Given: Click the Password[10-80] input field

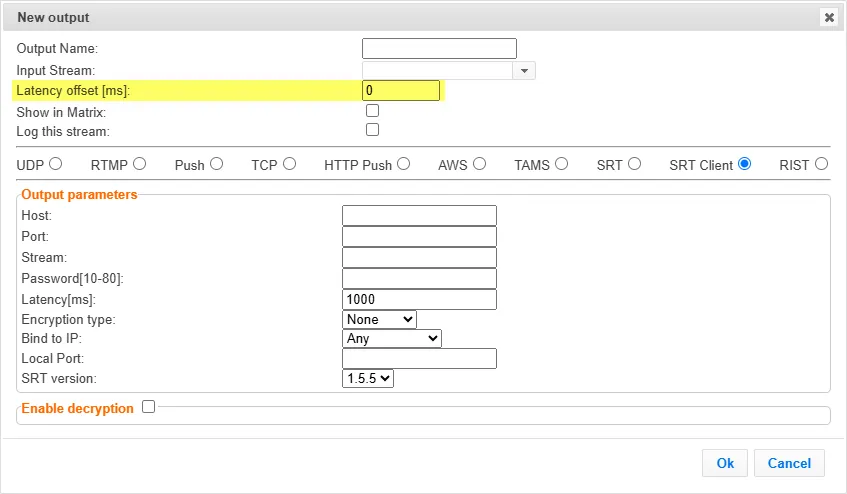Looking at the screenshot, I should pyautogui.click(x=419, y=279).
